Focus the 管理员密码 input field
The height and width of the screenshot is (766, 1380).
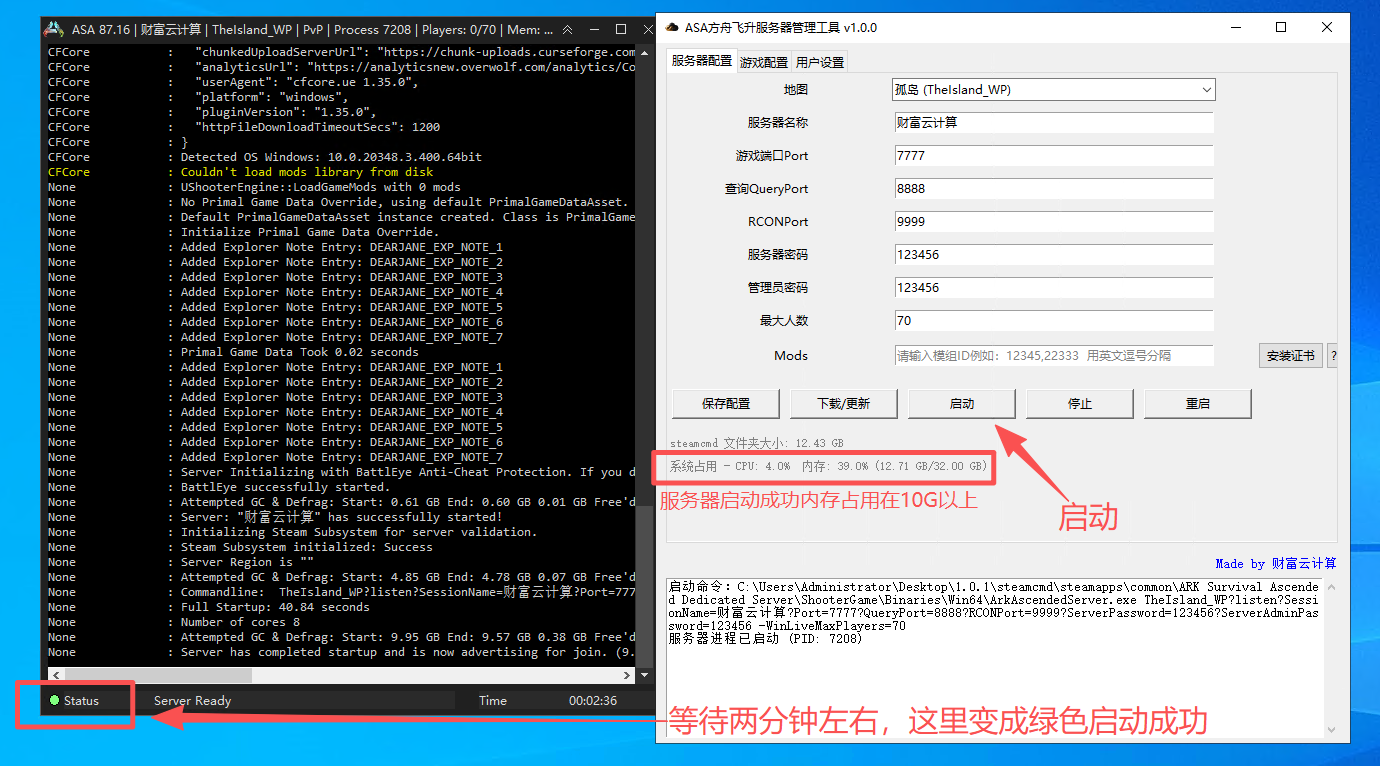click(x=1053, y=288)
